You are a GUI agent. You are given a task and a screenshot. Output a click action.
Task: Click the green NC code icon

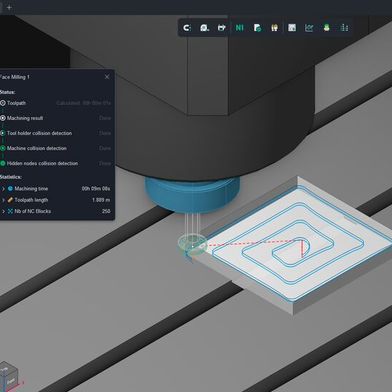point(239,28)
